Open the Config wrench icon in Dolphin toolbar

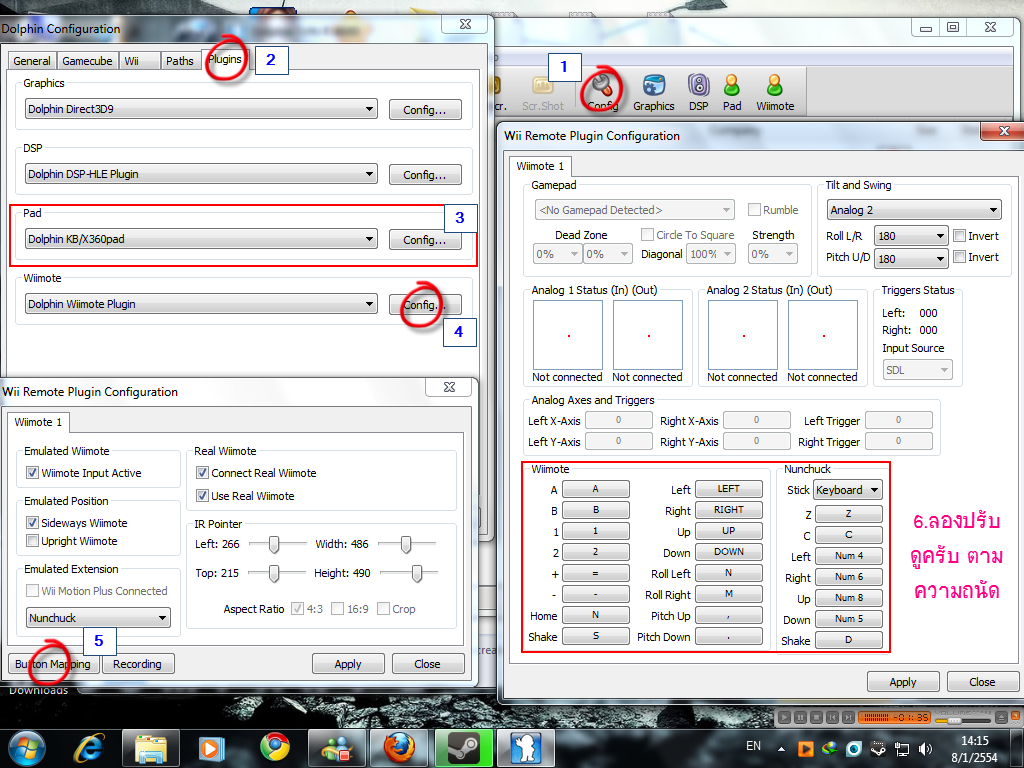pos(601,91)
